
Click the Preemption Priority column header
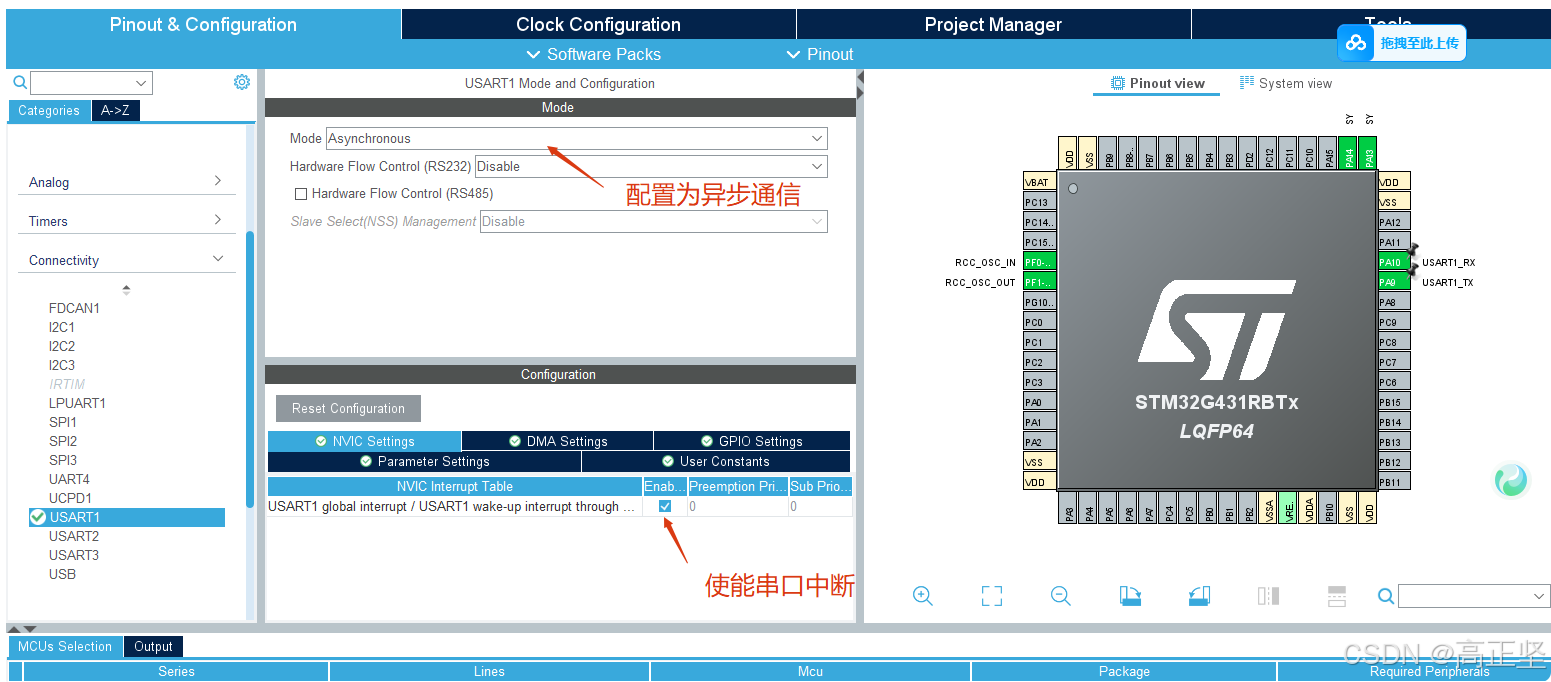[x=737, y=487]
